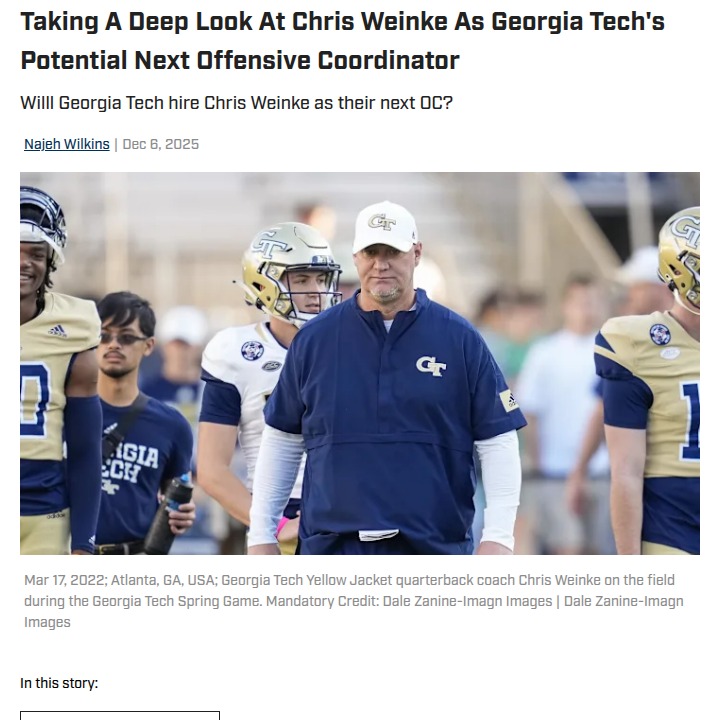Image resolution: width=720 pixels, height=720 pixels.
Task: Click the gold GT helmet on the white-jersey player
Action: coord(290,270)
